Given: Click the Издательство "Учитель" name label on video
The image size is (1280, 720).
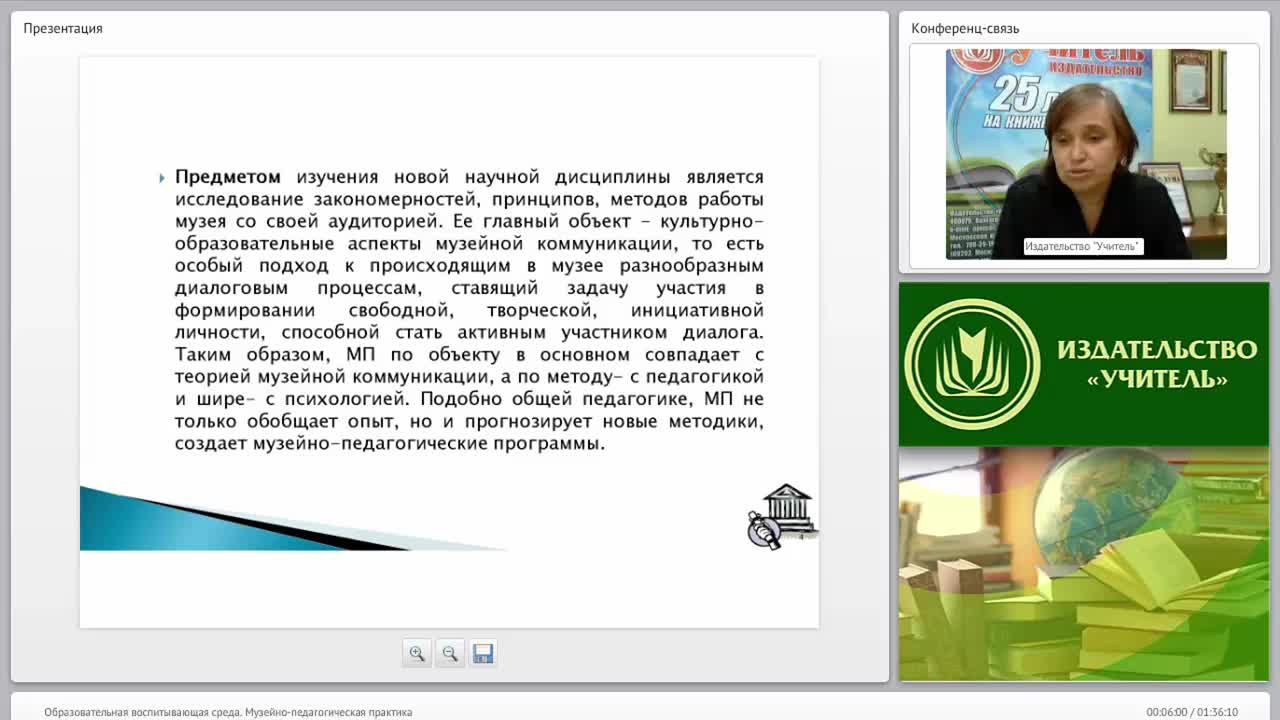Looking at the screenshot, I should [1083, 246].
